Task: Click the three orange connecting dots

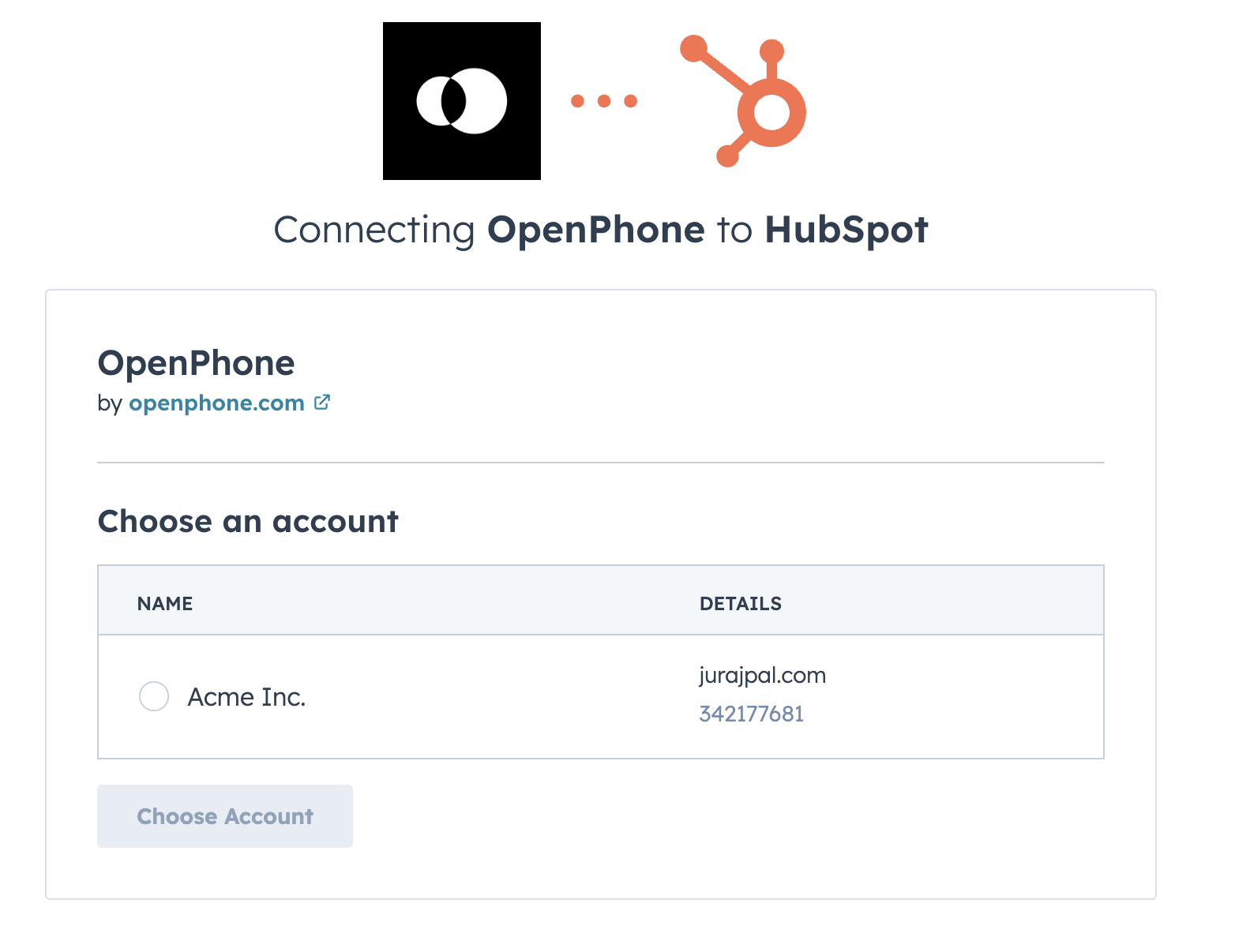Action: click(x=604, y=101)
